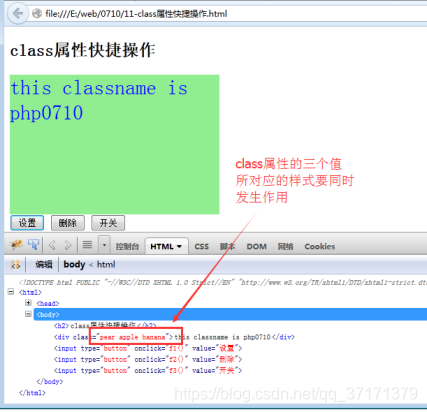Select the input row with onclick f1()

point(148,348)
